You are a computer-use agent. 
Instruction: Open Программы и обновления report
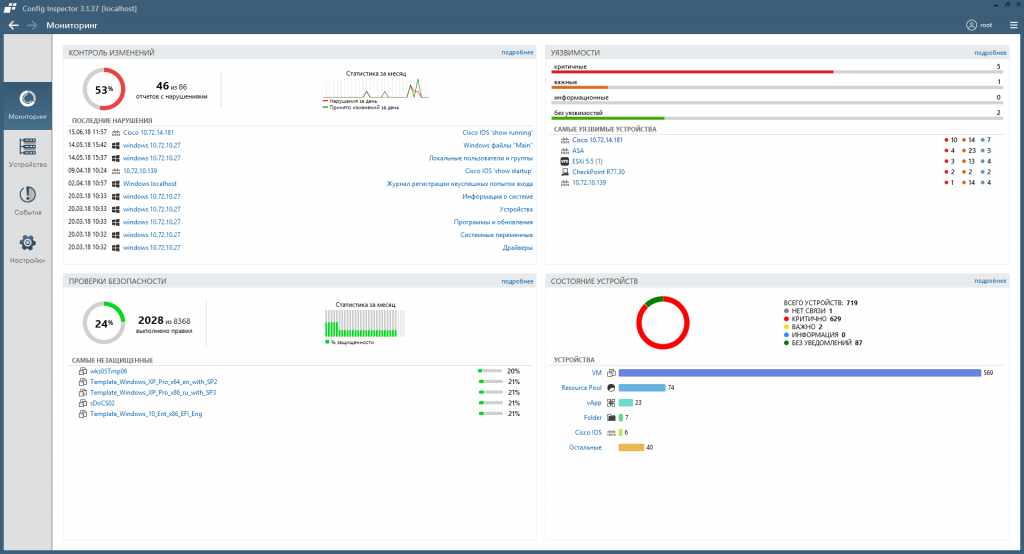point(493,221)
